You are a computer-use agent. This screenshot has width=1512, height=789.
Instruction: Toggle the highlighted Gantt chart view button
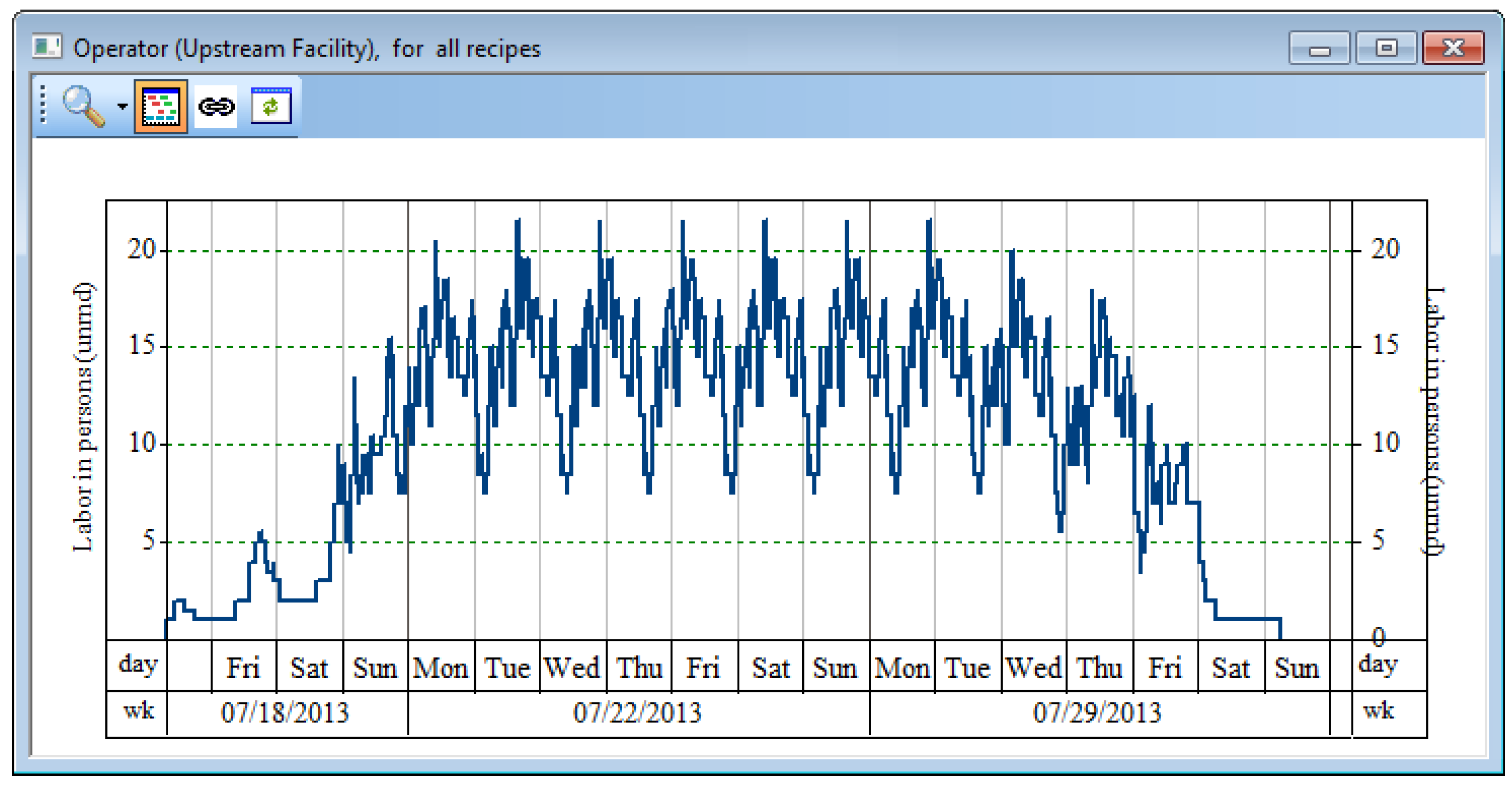point(161,107)
